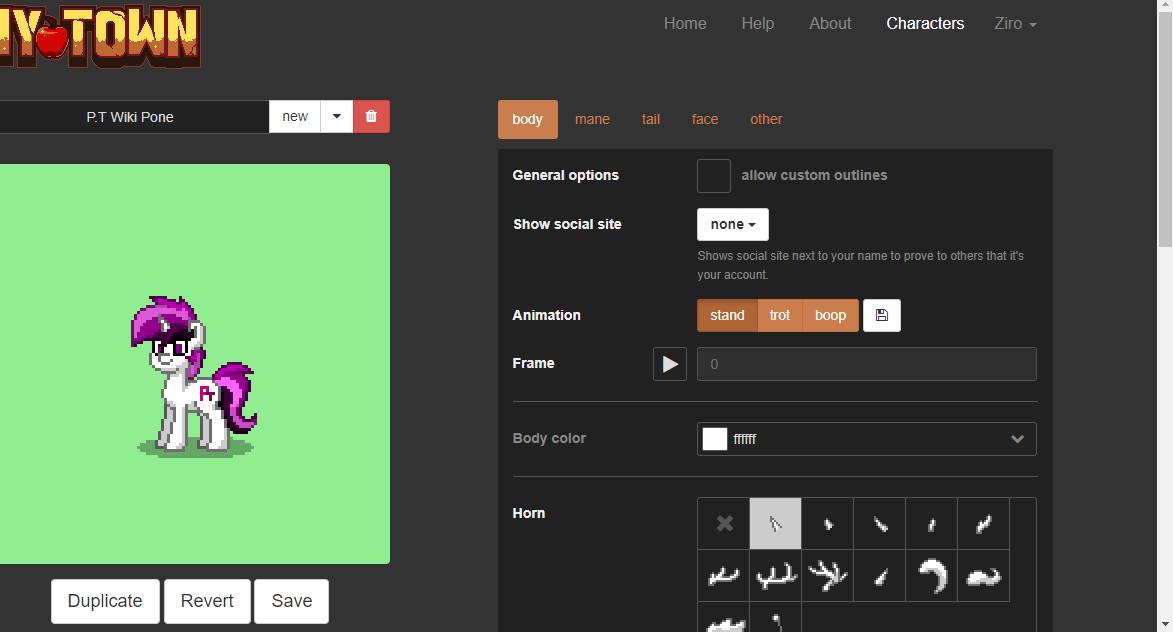Click the Frame number input field

[867, 364]
